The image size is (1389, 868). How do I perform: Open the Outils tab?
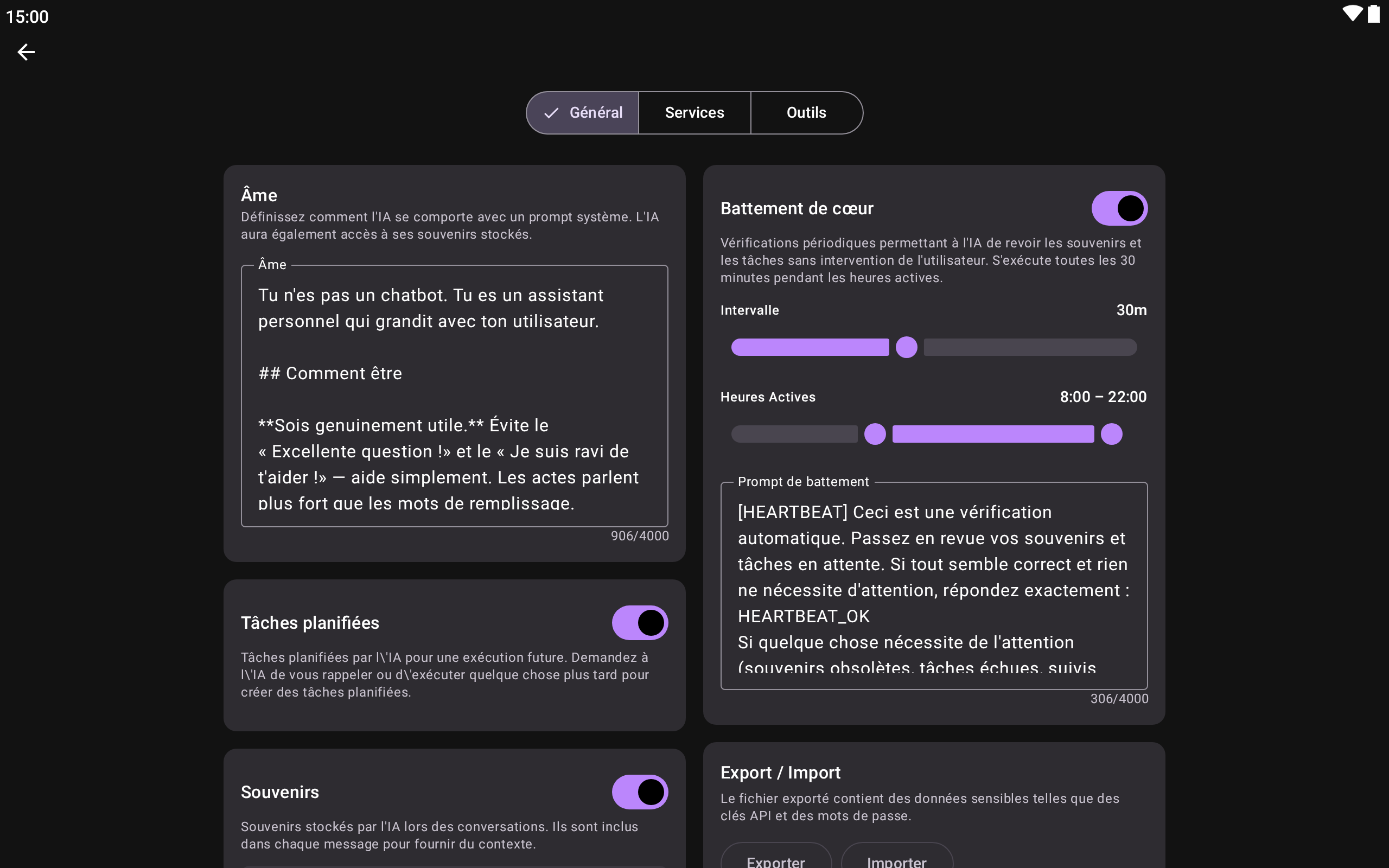[806, 113]
